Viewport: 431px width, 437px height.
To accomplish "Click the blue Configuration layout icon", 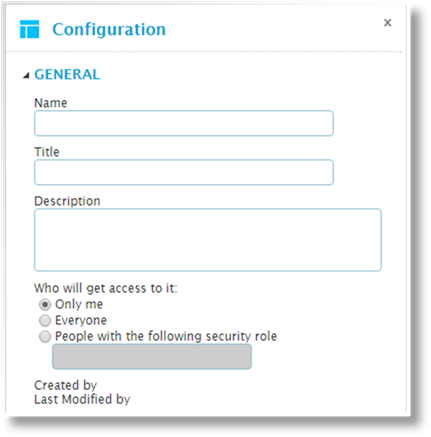I will click(x=29, y=29).
